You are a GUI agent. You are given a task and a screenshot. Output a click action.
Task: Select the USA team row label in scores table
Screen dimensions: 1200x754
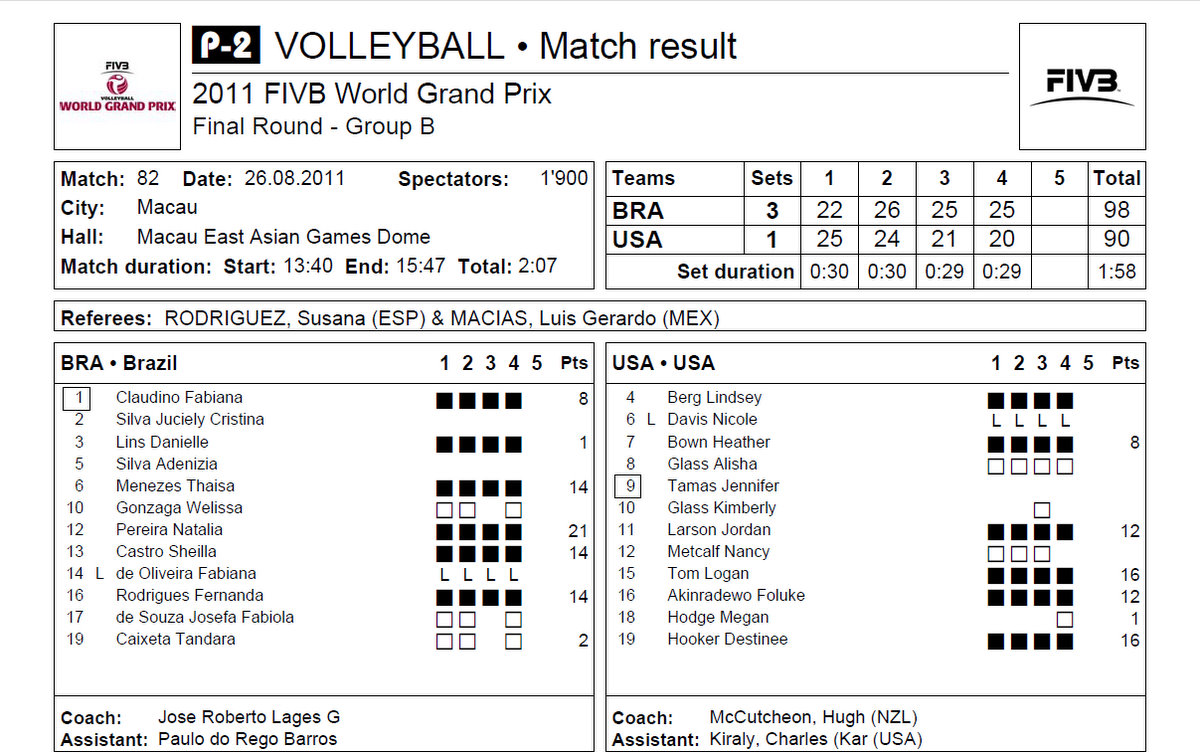(638, 240)
